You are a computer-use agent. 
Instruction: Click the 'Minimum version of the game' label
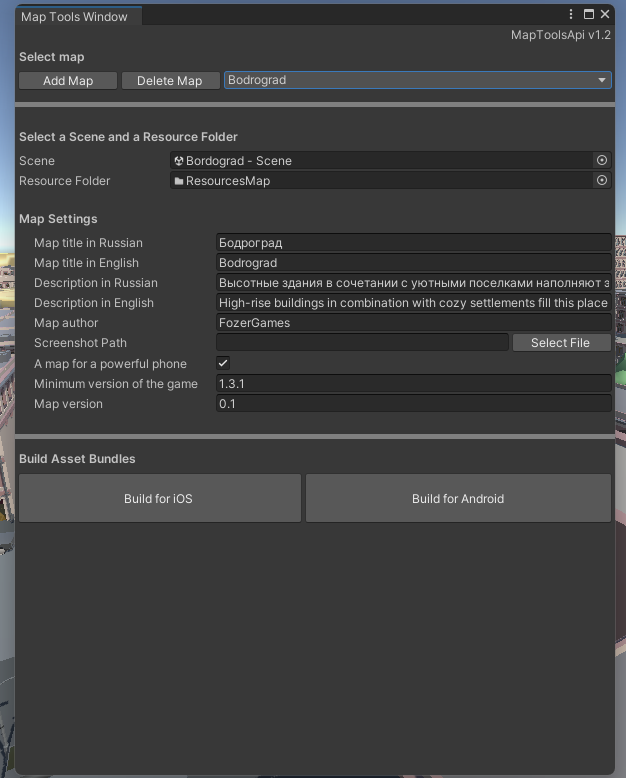[x=116, y=384]
